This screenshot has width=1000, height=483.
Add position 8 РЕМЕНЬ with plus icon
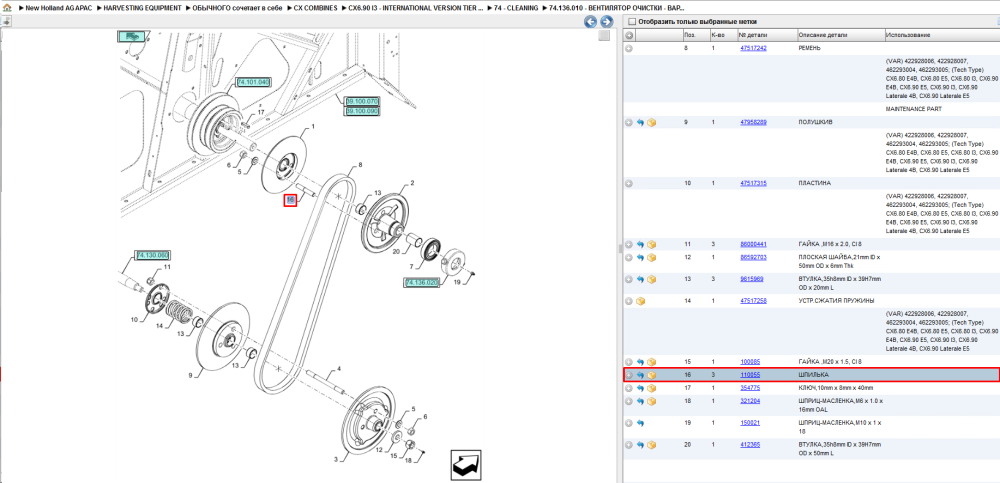tap(629, 48)
